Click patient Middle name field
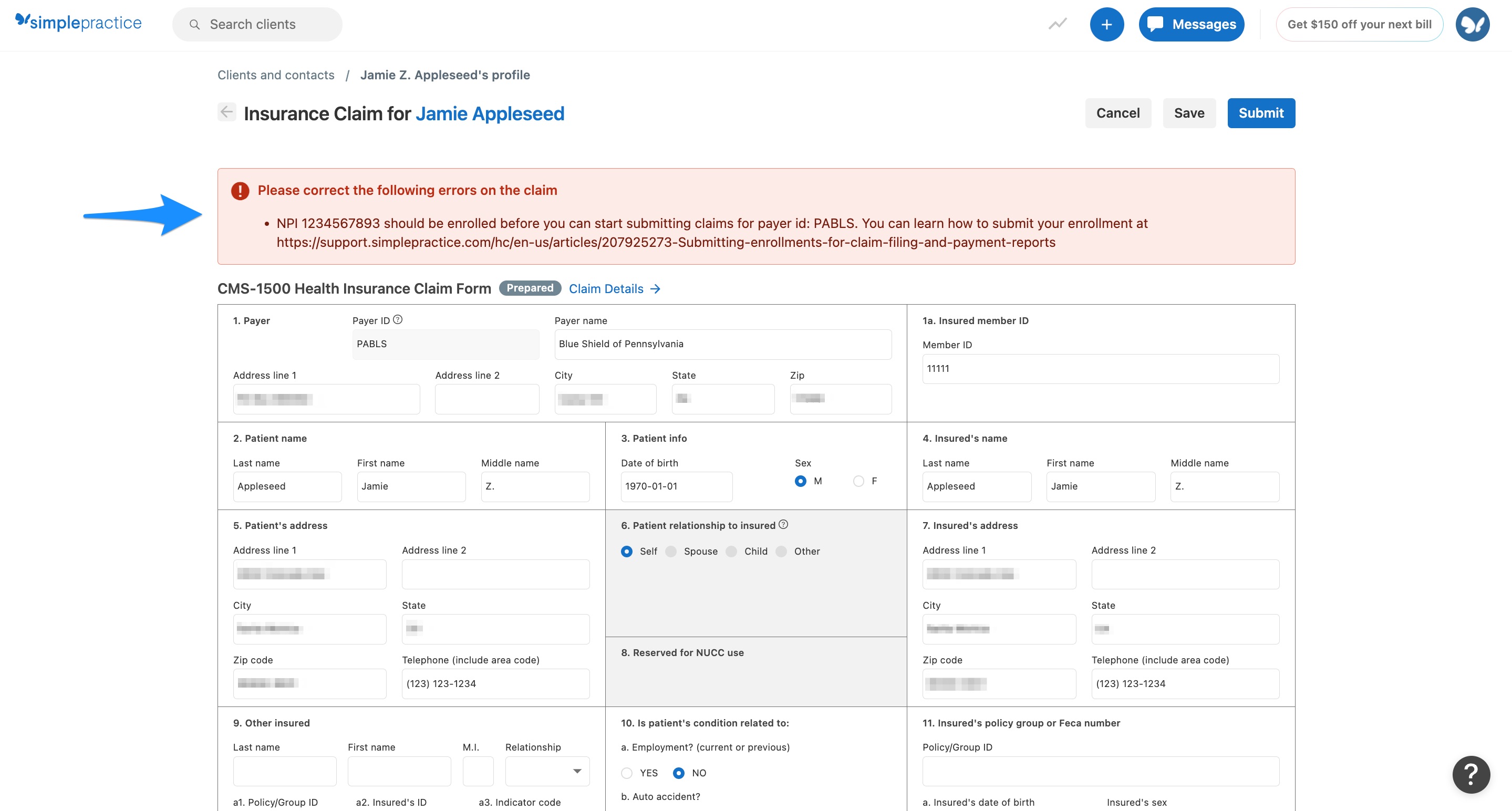The height and width of the screenshot is (811, 1512). [x=535, y=486]
